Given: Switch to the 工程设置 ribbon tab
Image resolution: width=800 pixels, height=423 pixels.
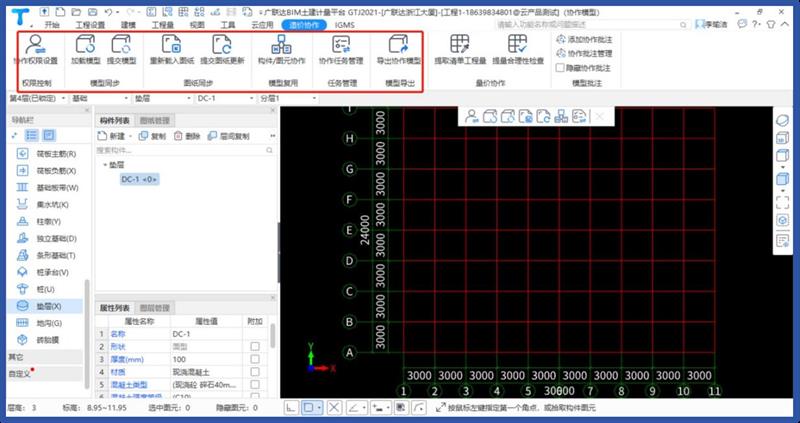Looking at the screenshot, I should 90,24.
